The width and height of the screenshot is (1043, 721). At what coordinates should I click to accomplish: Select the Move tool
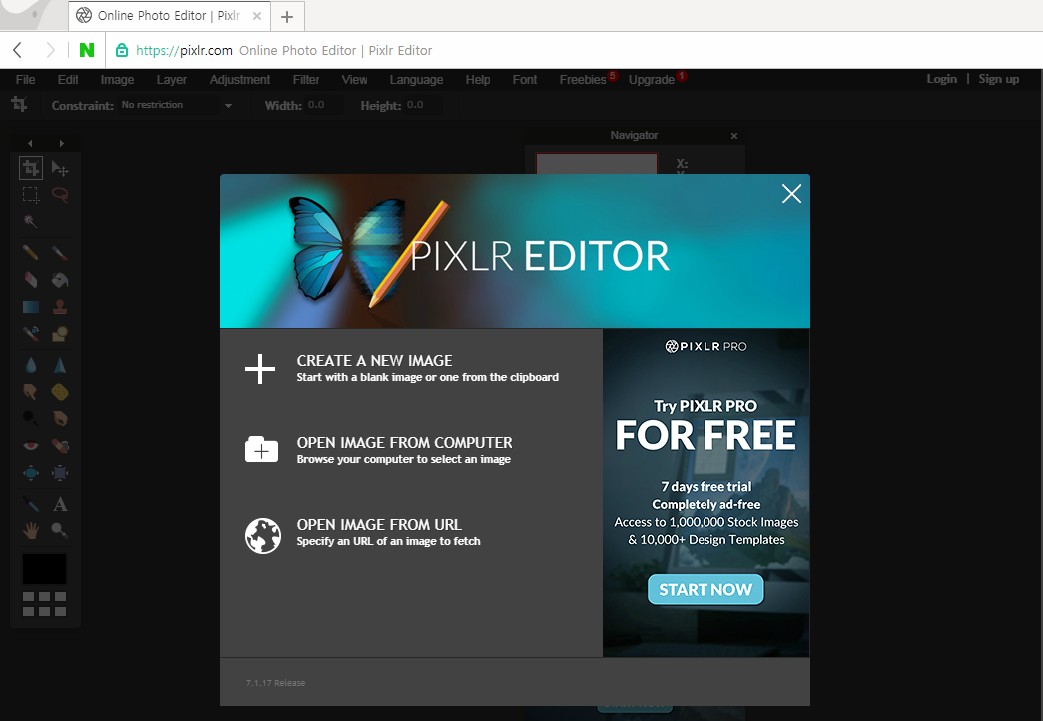click(x=60, y=169)
